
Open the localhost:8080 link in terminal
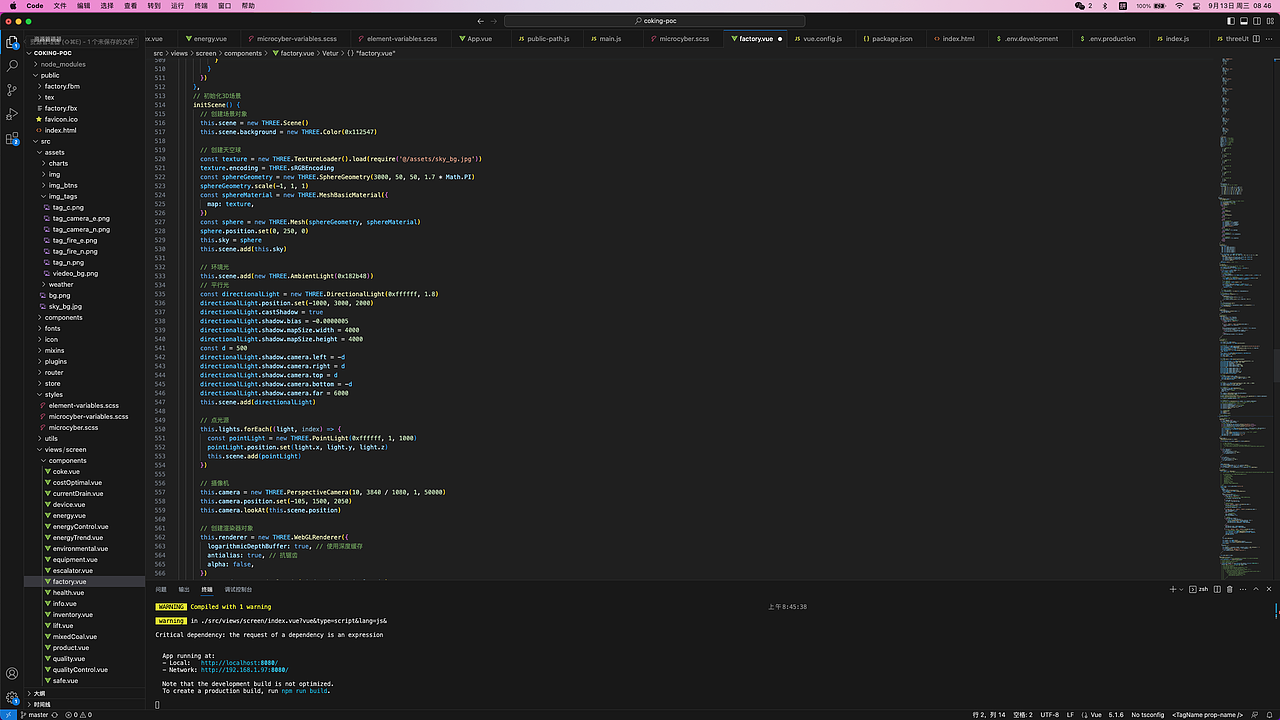point(239,662)
